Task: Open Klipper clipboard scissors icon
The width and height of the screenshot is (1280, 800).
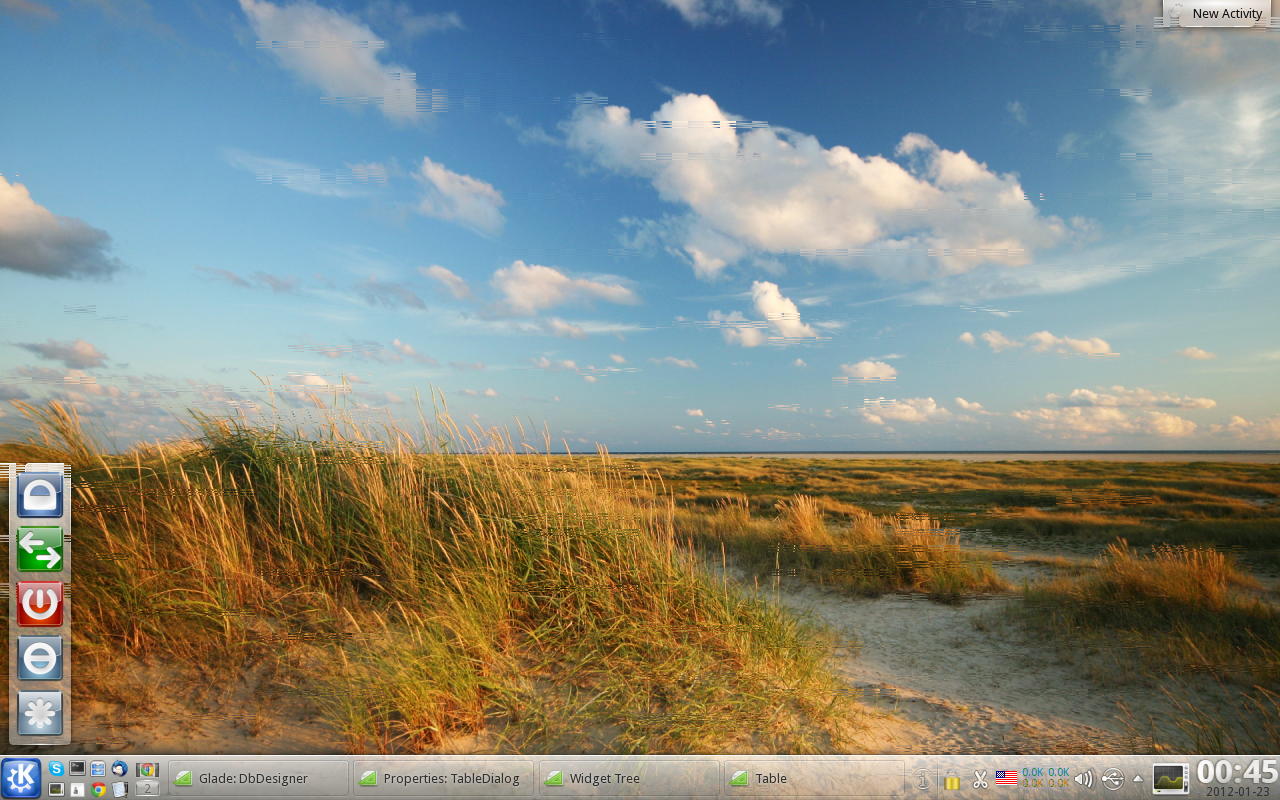Action: (x=980, y=779)
